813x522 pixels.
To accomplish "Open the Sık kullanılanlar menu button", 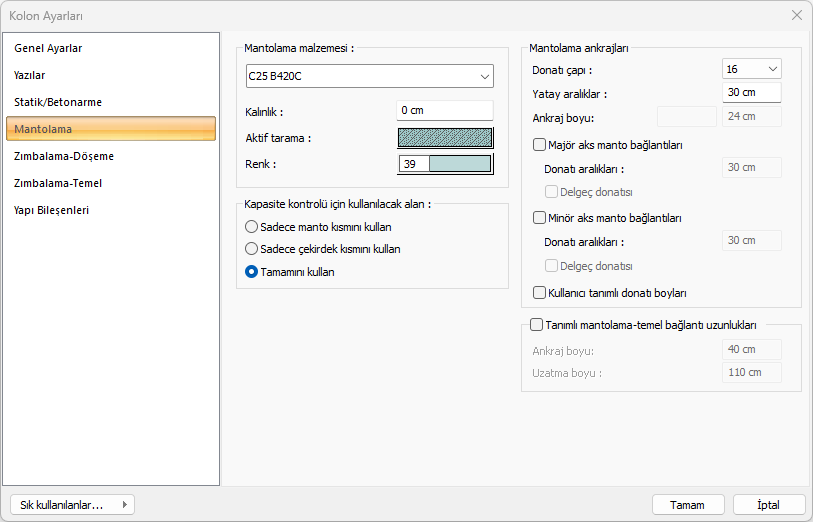I will point(70,505).
